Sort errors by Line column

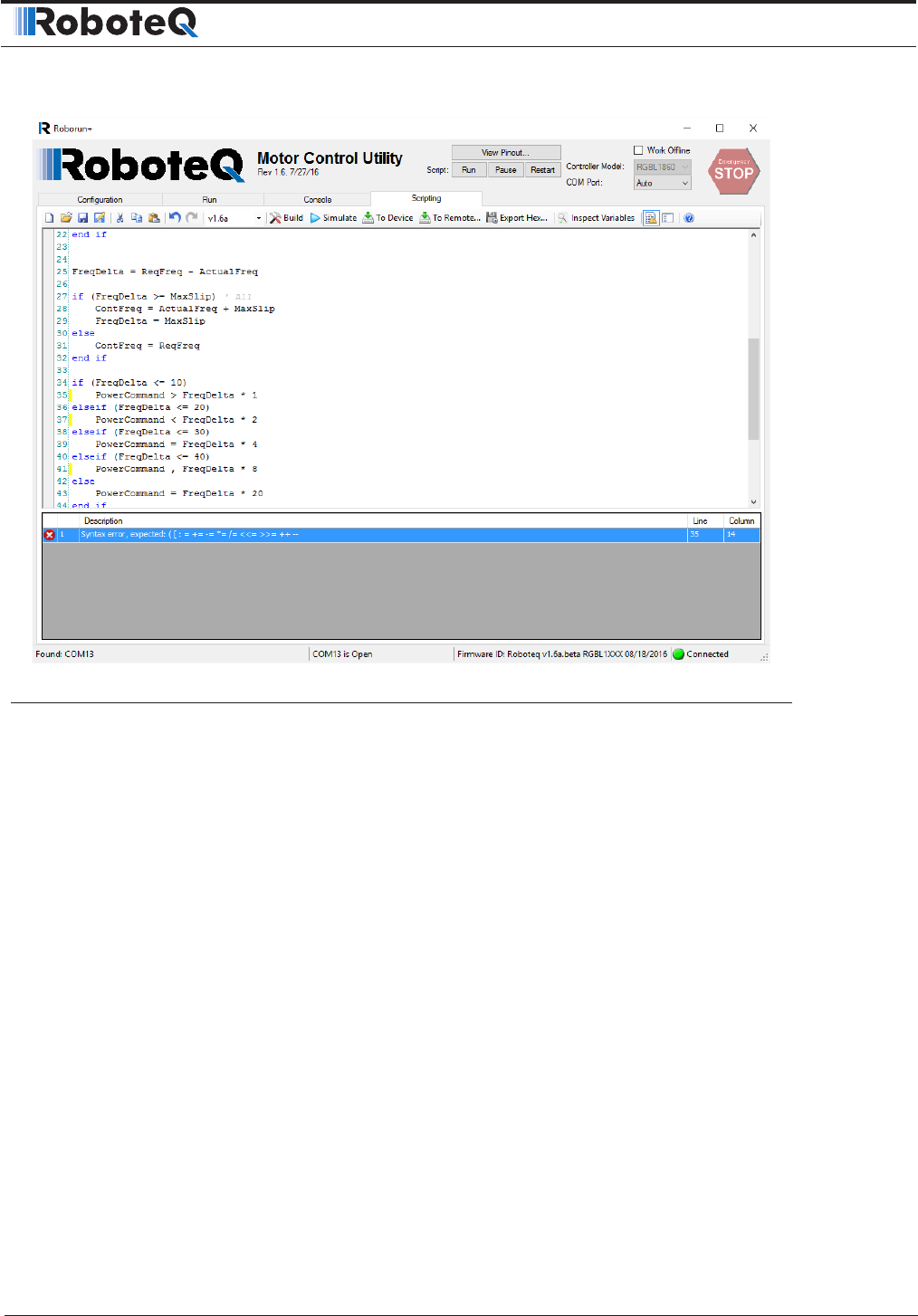705,521
